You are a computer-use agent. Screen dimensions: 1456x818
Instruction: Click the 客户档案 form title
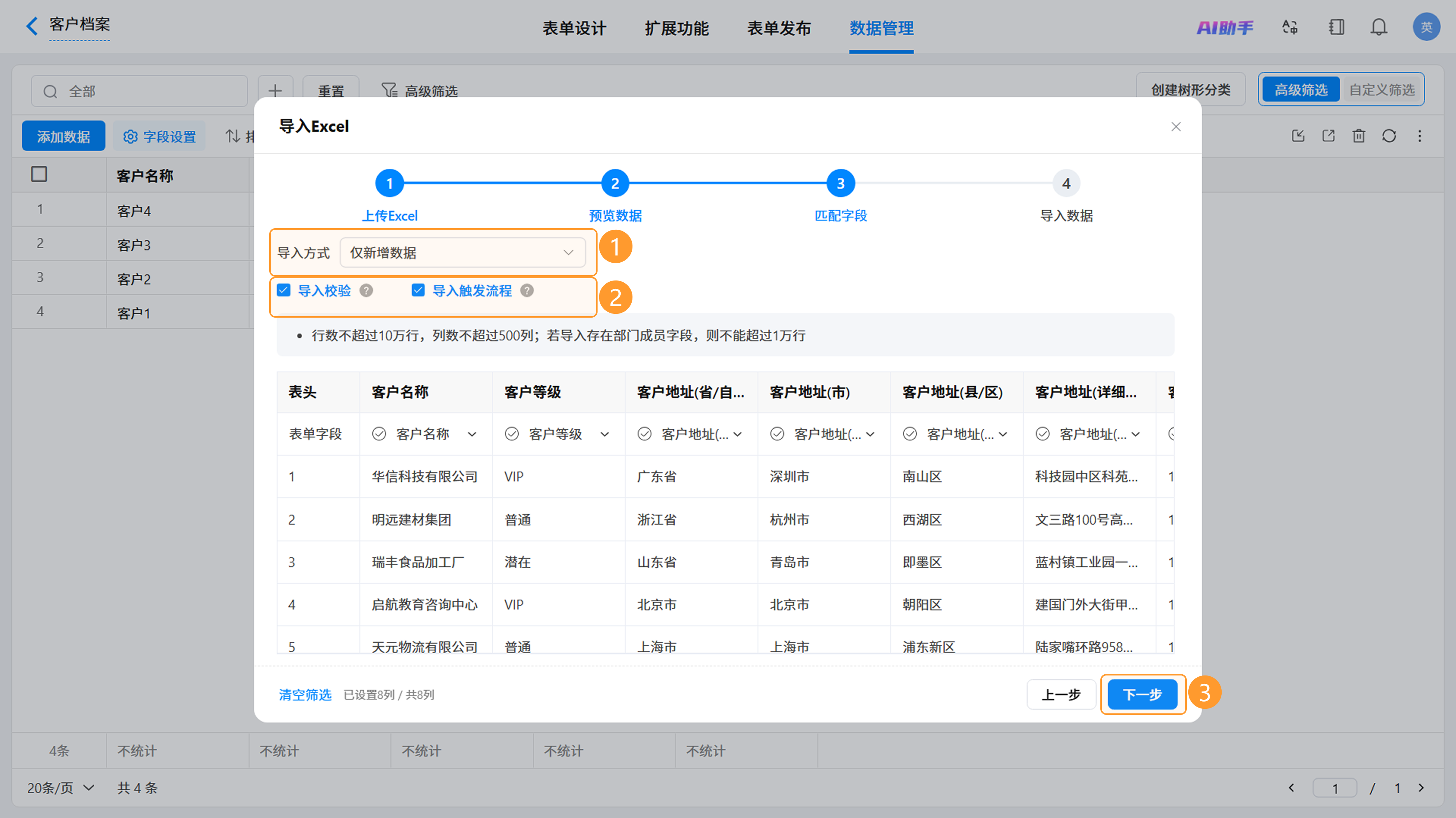pos(79,24)
